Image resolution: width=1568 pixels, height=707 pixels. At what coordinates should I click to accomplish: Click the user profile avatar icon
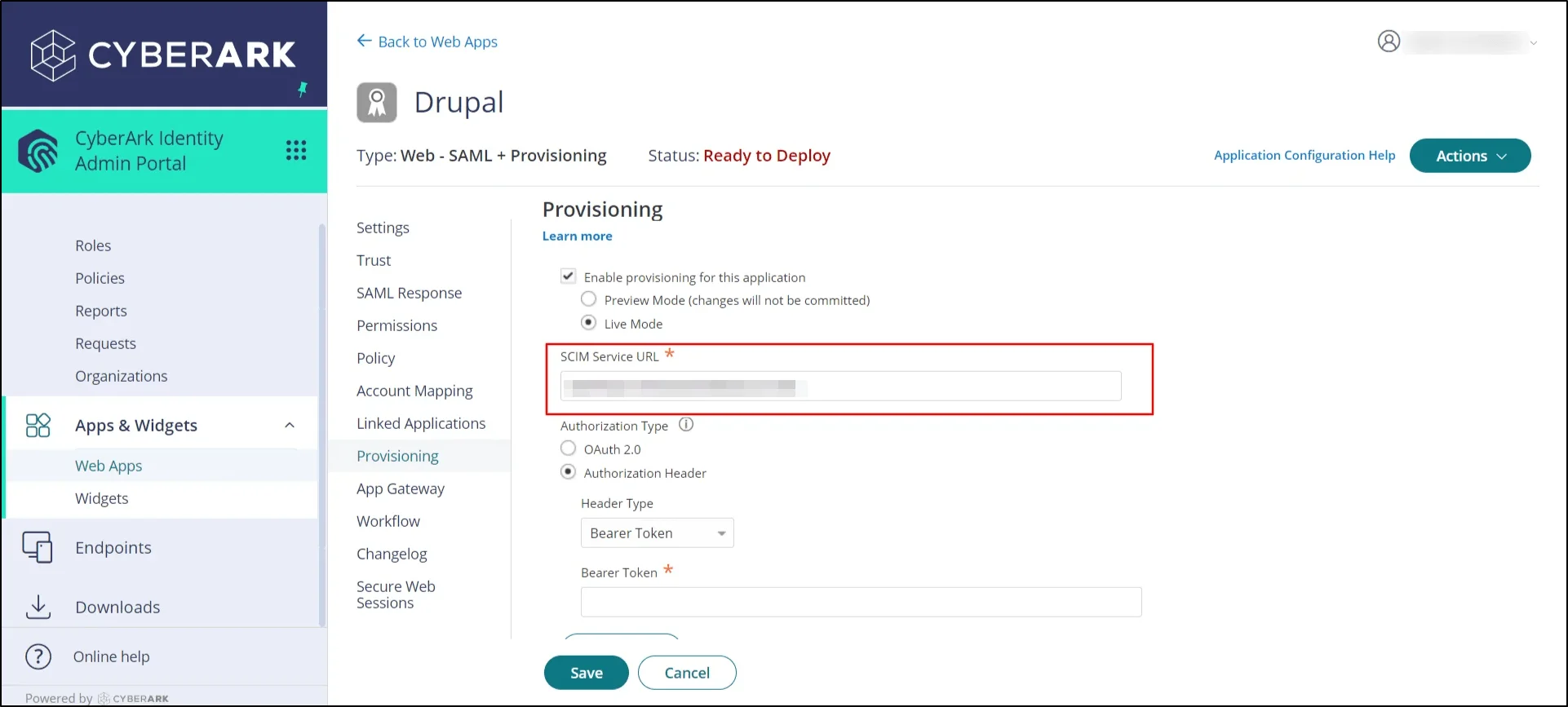[1389, 41]
